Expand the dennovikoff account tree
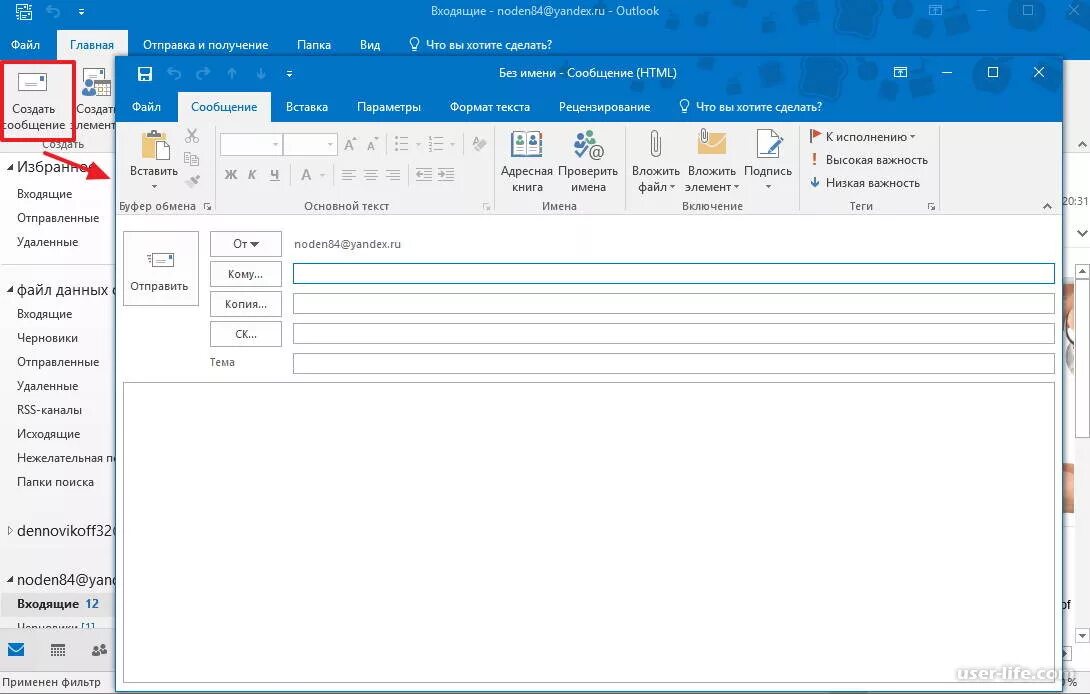 pos(10,531)
